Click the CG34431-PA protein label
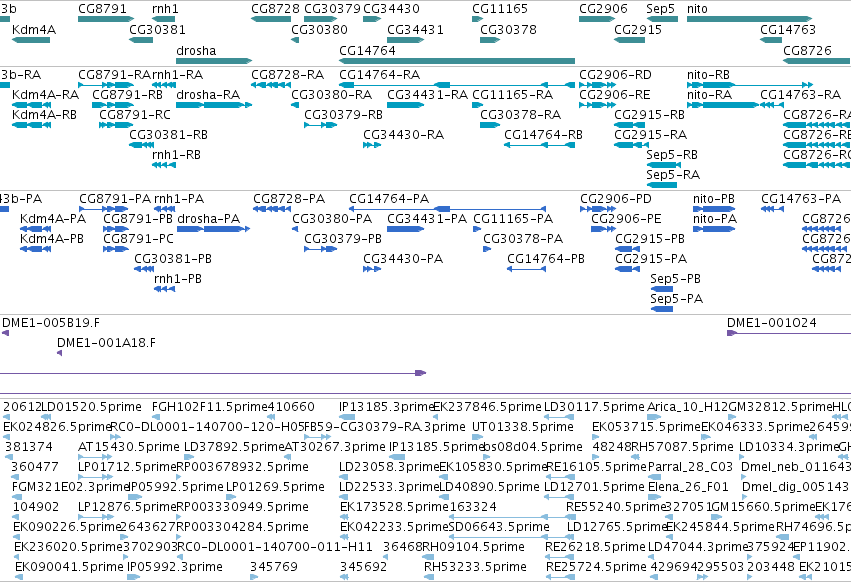851x582 pixels. point(427,219)
